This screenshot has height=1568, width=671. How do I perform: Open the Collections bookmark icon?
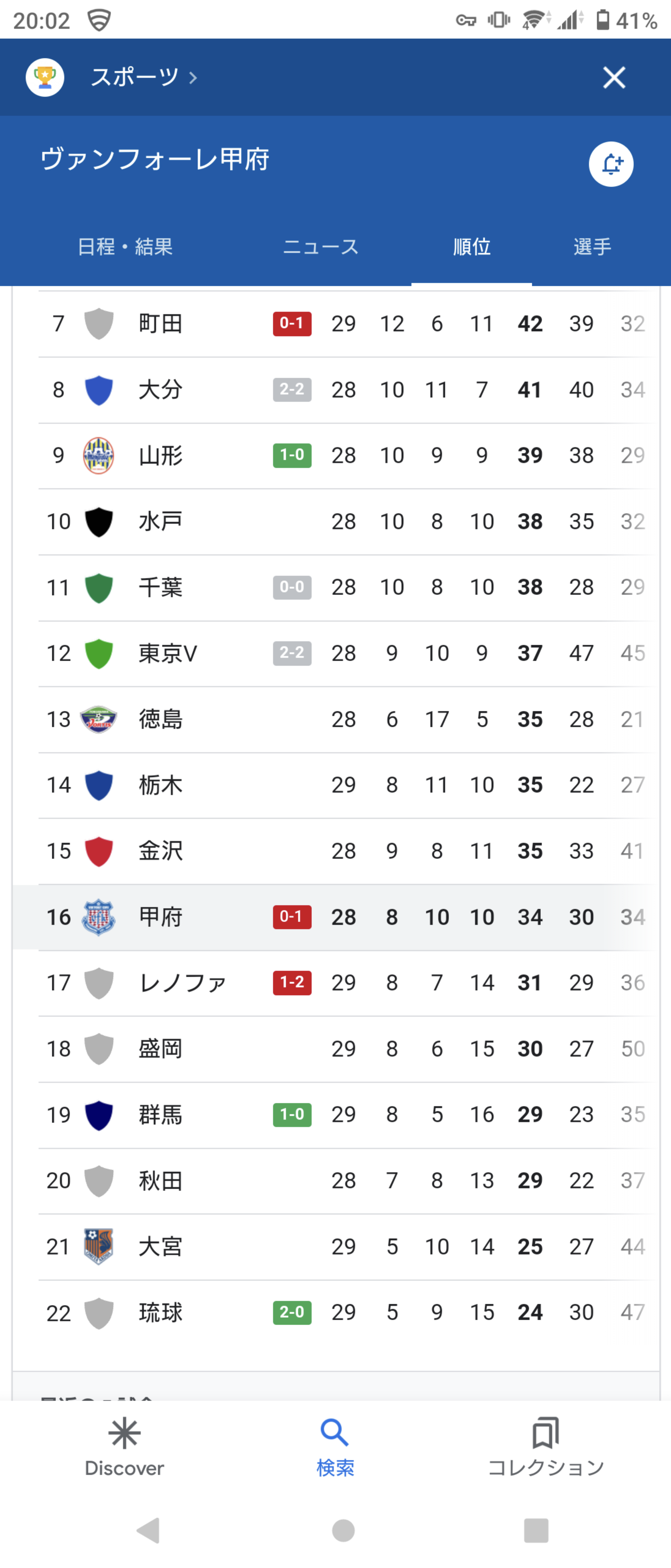[x=545, y=1433]
